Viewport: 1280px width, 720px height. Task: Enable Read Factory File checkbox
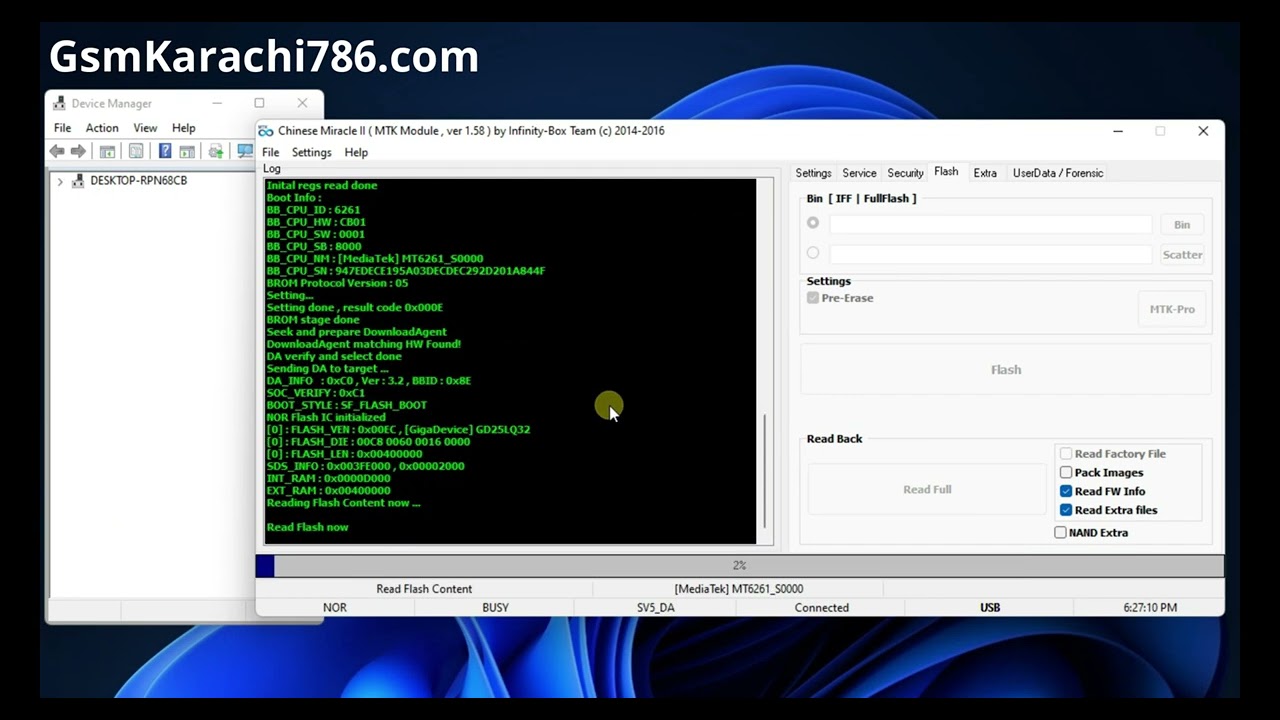(1066, 454)
